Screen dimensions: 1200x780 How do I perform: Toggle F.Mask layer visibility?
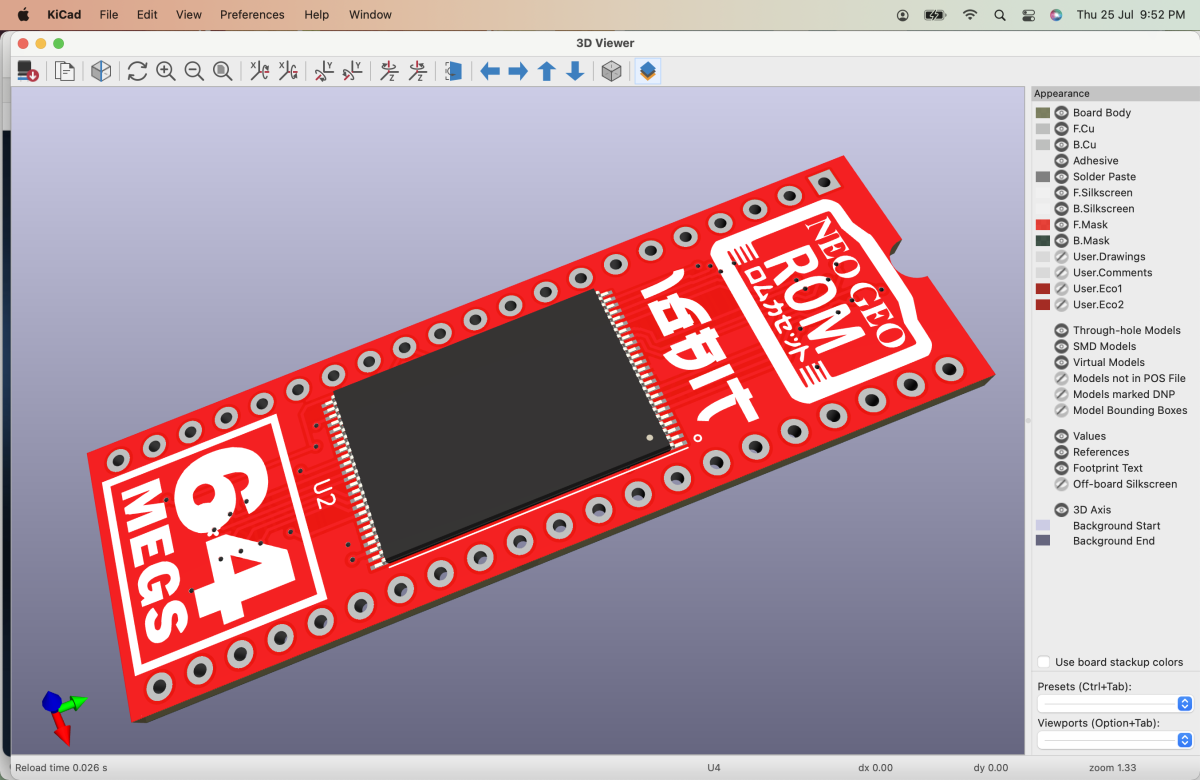(1062, 225)
